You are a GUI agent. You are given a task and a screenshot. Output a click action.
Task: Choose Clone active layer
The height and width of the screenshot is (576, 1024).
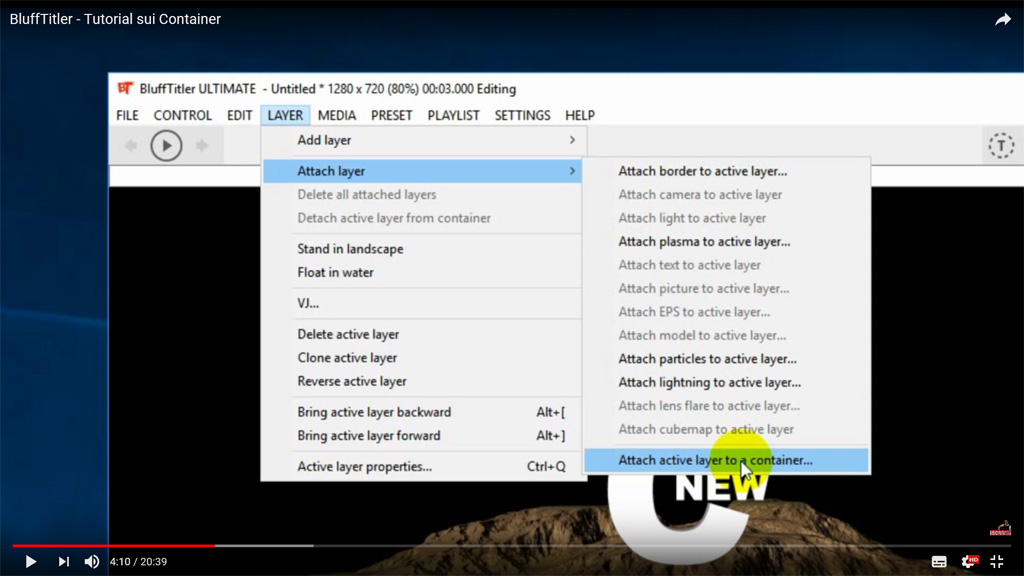[x=347, y=358]
